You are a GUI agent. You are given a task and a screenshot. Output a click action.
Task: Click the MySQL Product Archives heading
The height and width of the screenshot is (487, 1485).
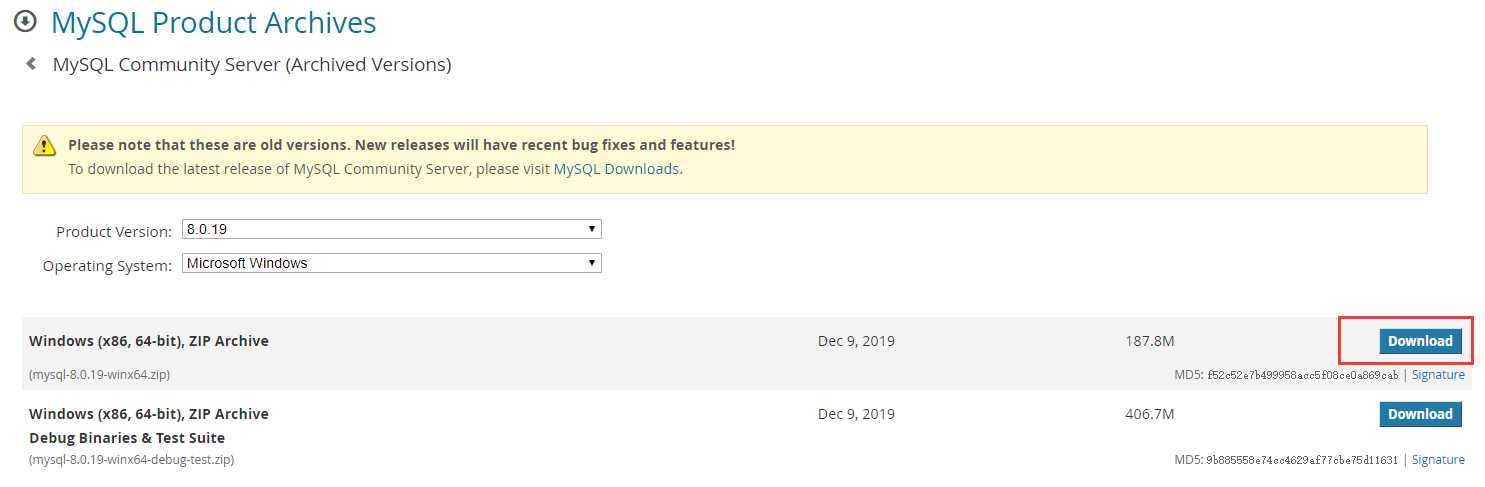pyautogui.click(x=214, y=22)
